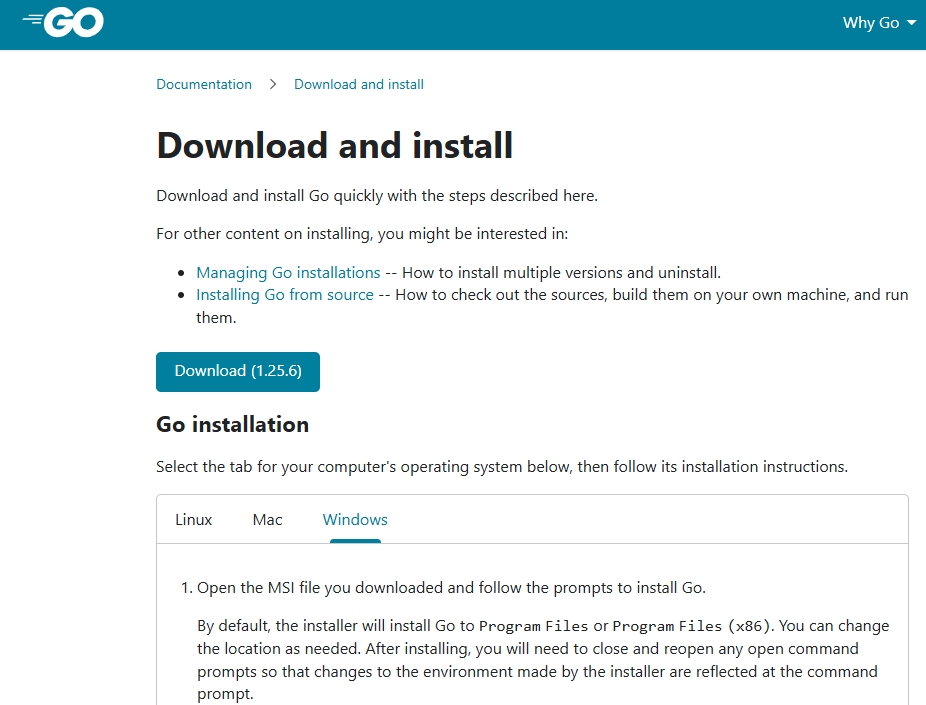Screen dimensions: 926x705
Task: Click step 1 Open the MSI file text
Action: pyautogui.click(x=451, y=587)
